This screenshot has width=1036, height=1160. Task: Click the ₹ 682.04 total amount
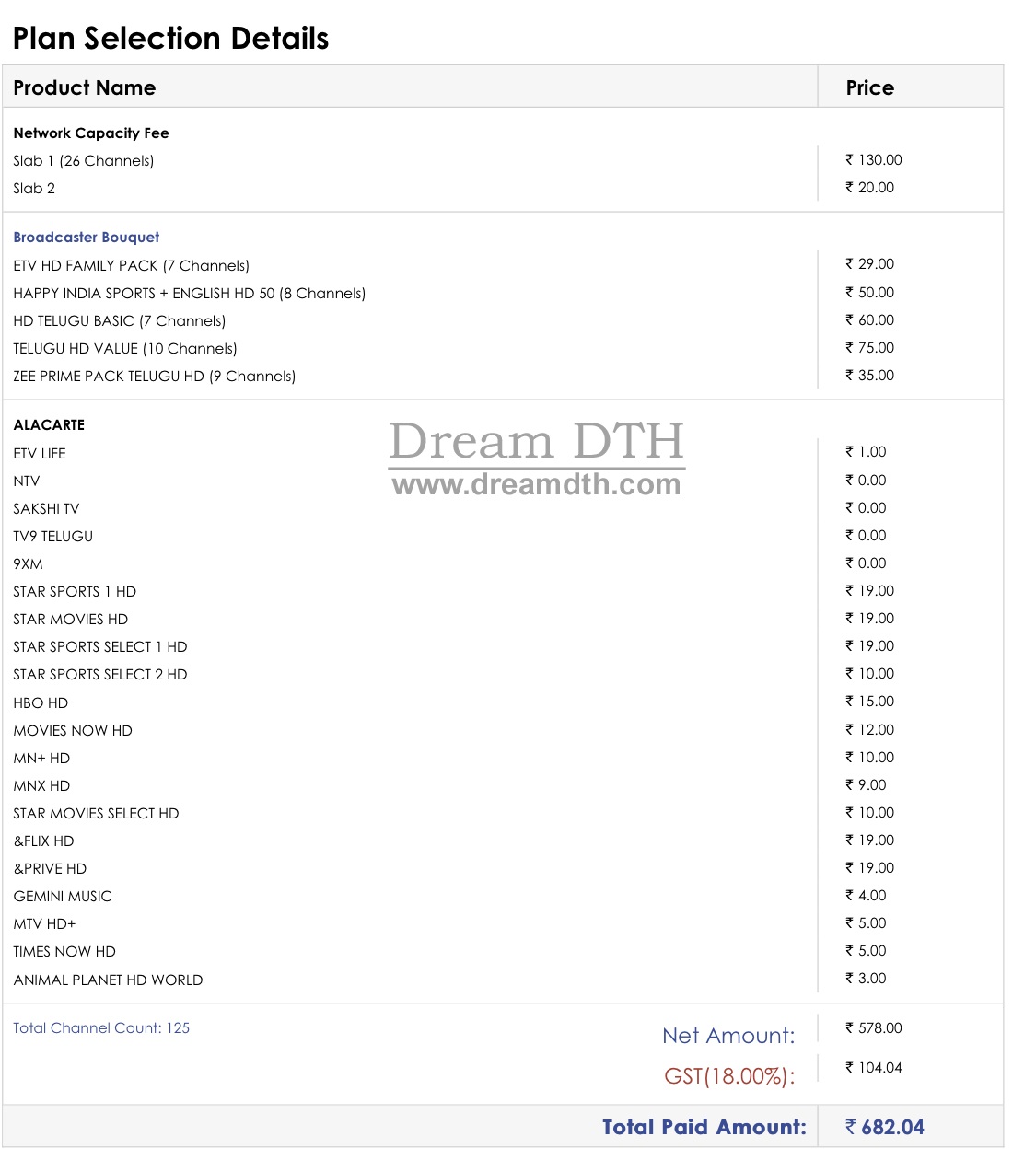coord(885,1127)
